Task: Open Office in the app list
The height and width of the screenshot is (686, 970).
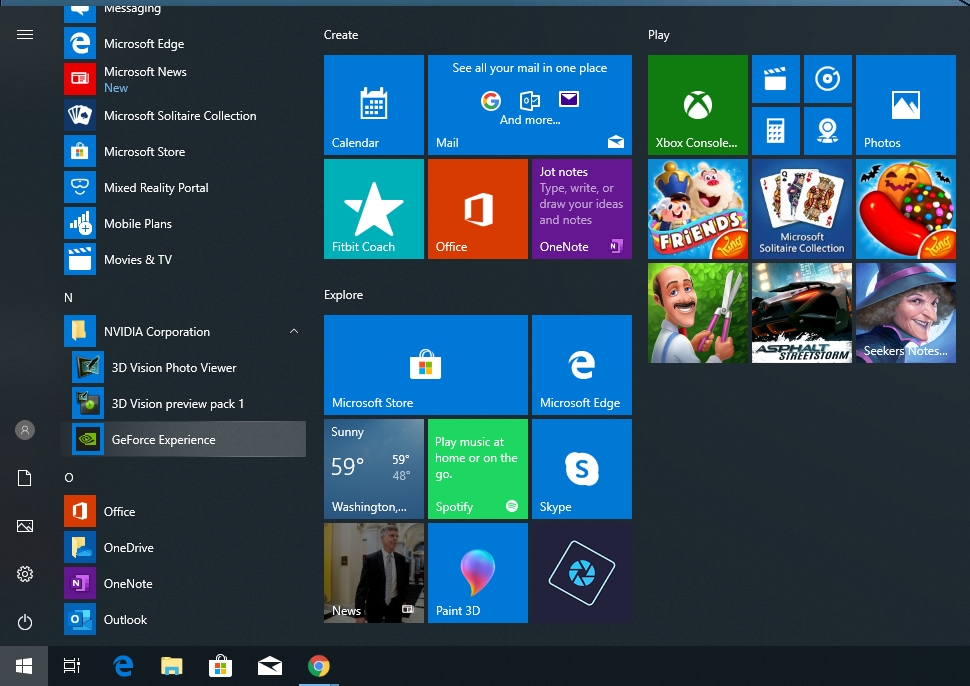Action: pyautogui.click(x=184, y=512)
